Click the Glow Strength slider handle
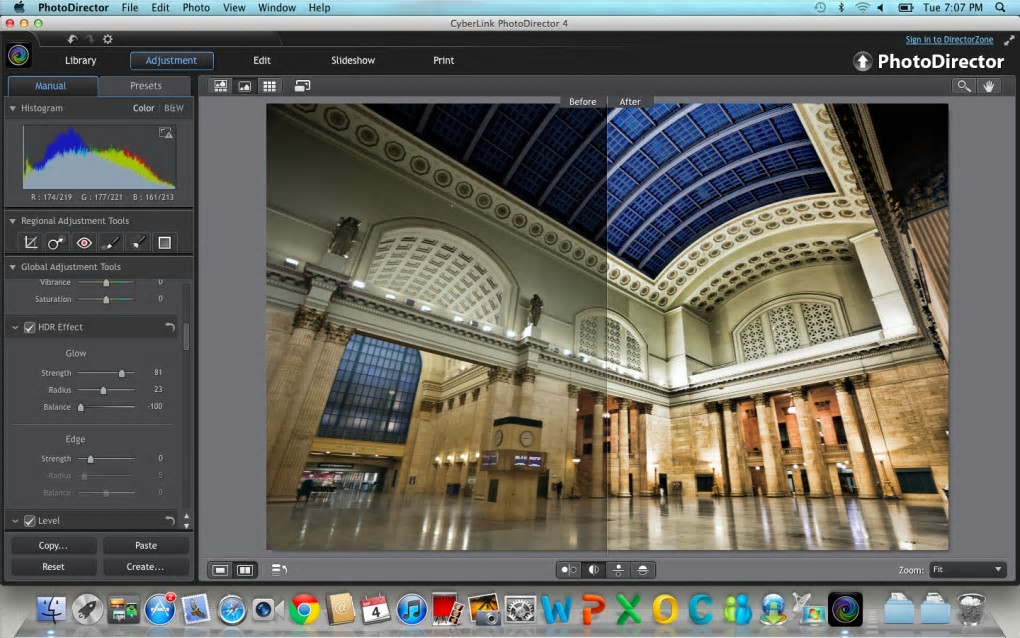The height and width of the screenshot is (638, 1020). tap(122, 373)
